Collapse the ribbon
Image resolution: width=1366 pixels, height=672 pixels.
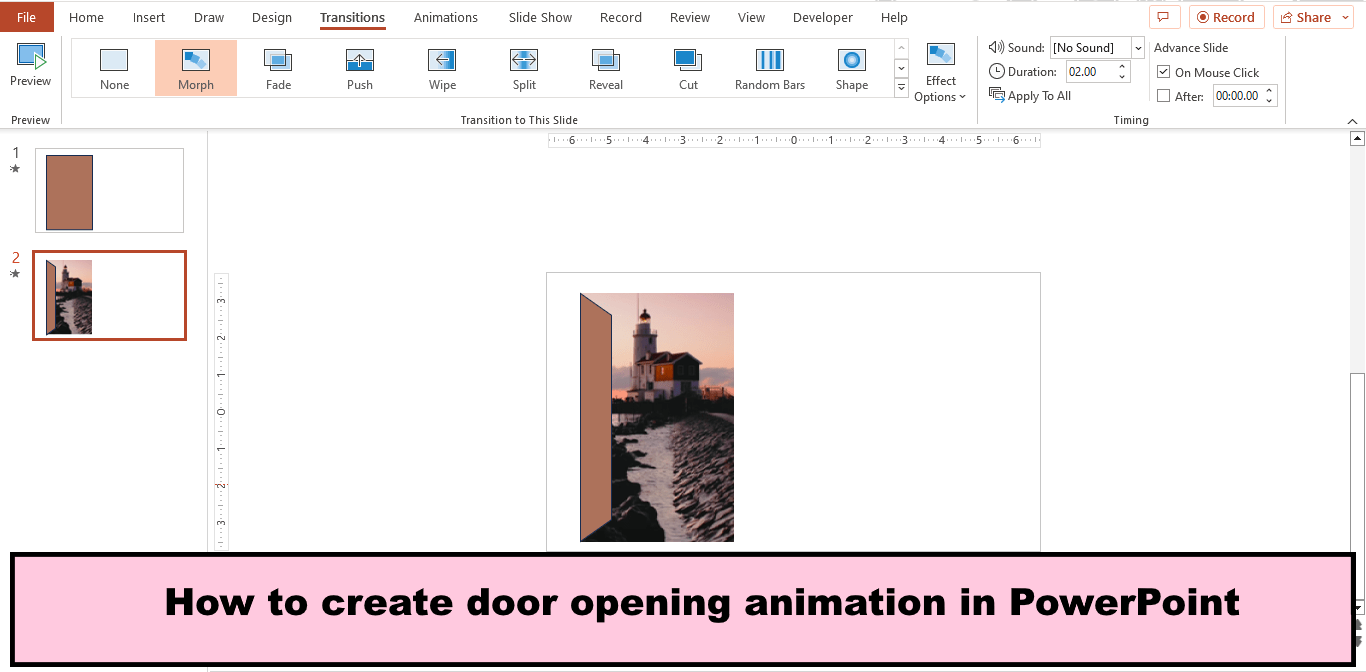coord(1352,121)
